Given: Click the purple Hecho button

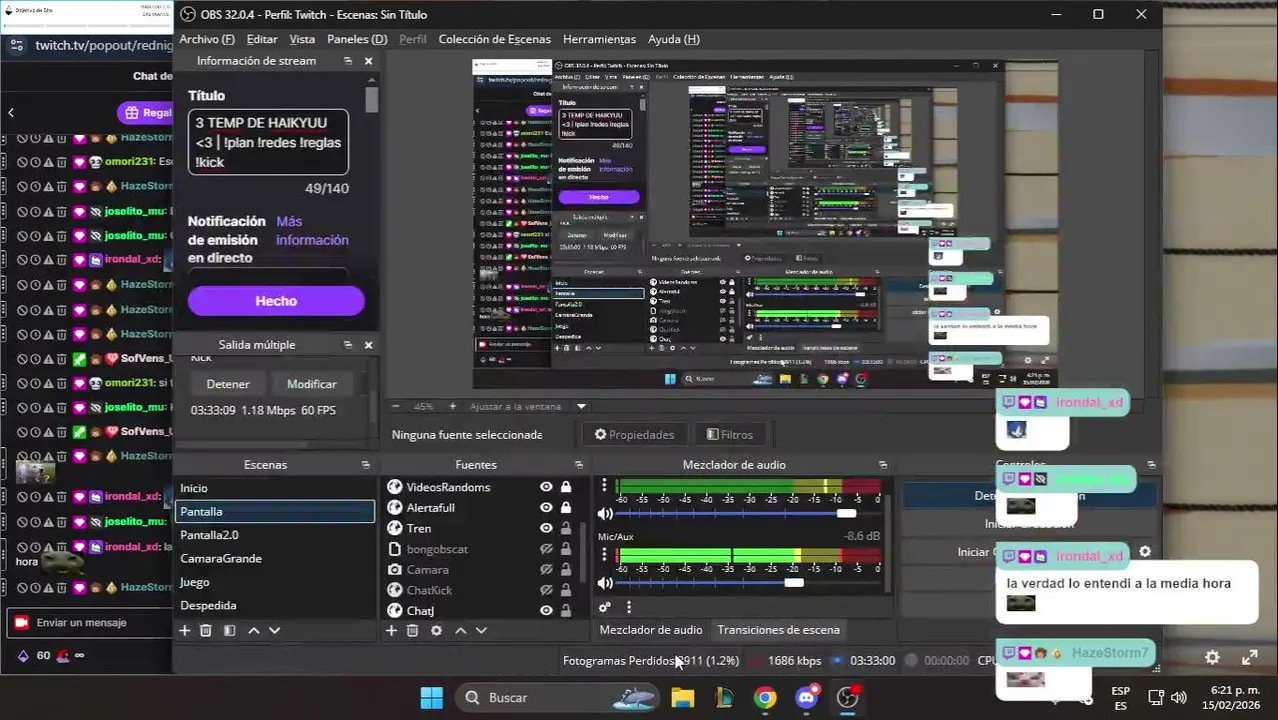Looking at the screenshot, I should [276, 301].
